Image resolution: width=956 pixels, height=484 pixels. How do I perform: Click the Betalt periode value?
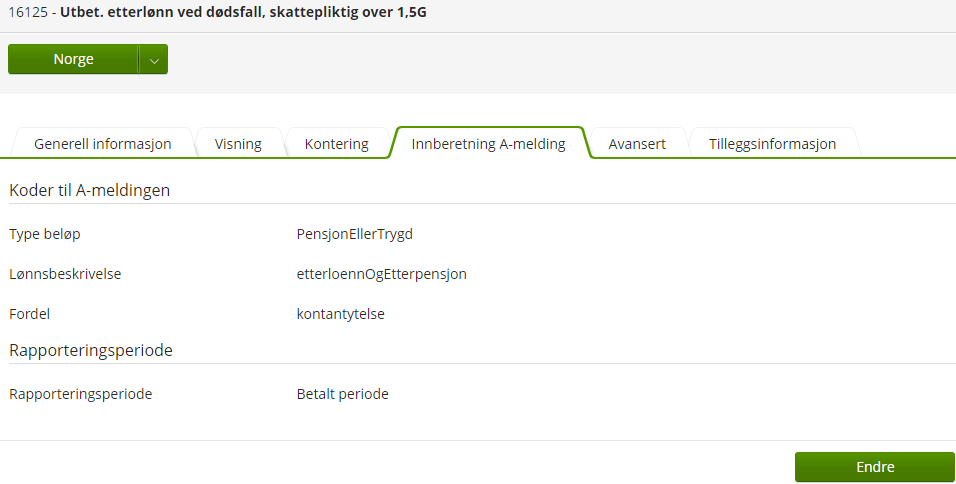[343, 394]
